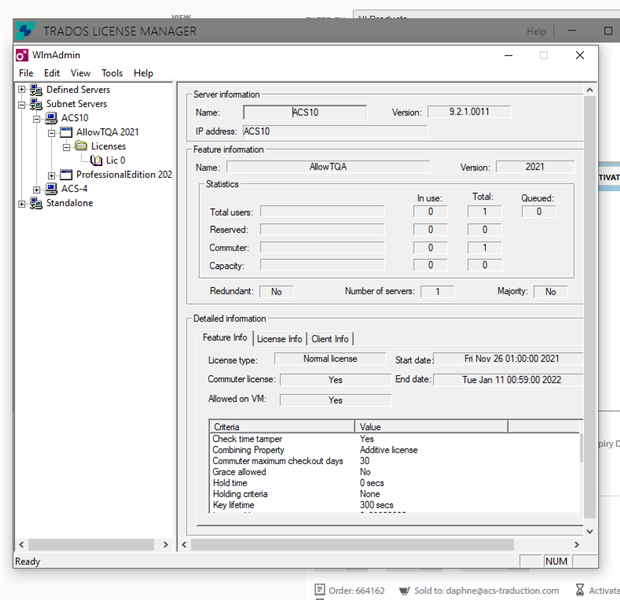Close the WlmAdmin window
This screenshot has width=620, height=600.
point(580,55)
